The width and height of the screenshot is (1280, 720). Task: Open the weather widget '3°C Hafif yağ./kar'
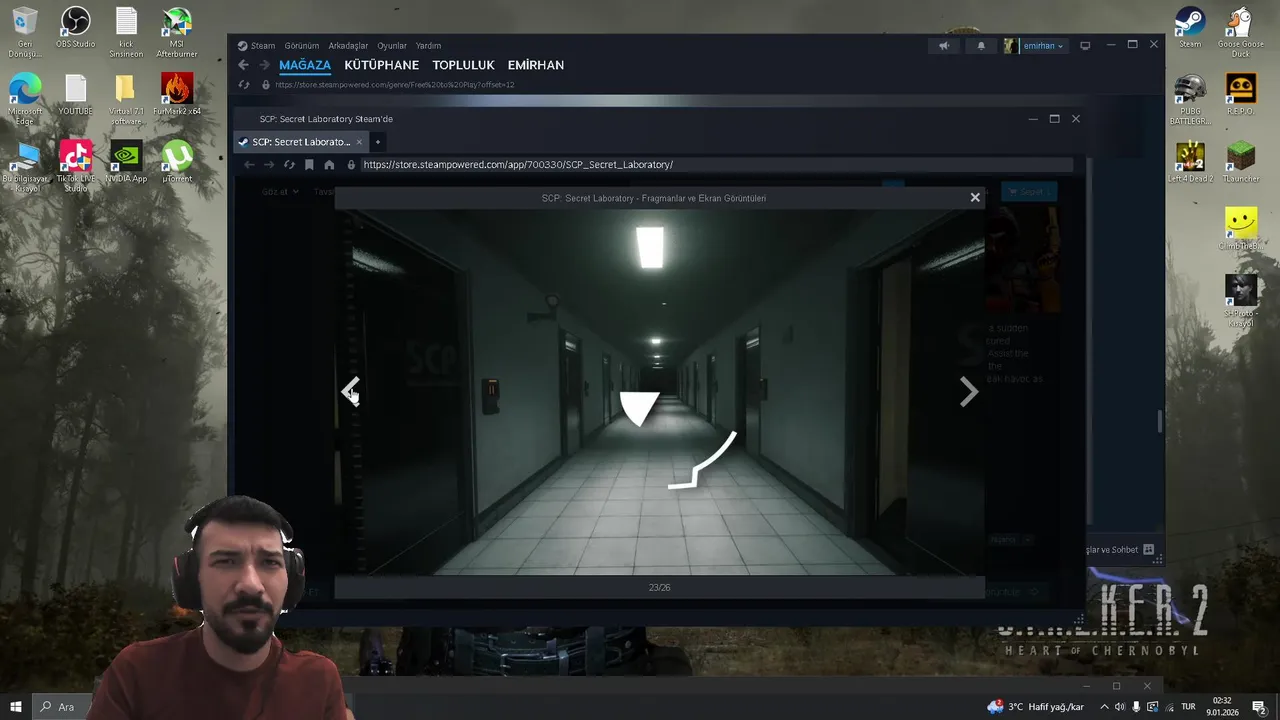tap(1035, 707)
